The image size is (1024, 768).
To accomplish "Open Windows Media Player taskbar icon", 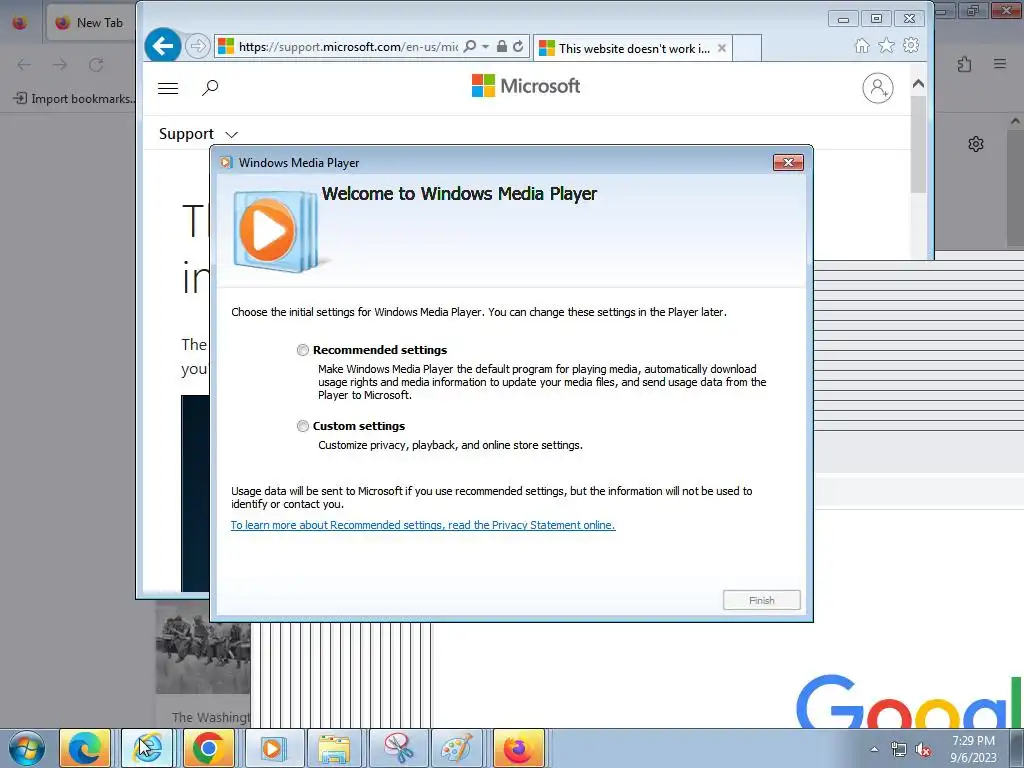I will [x=272, y=748].
